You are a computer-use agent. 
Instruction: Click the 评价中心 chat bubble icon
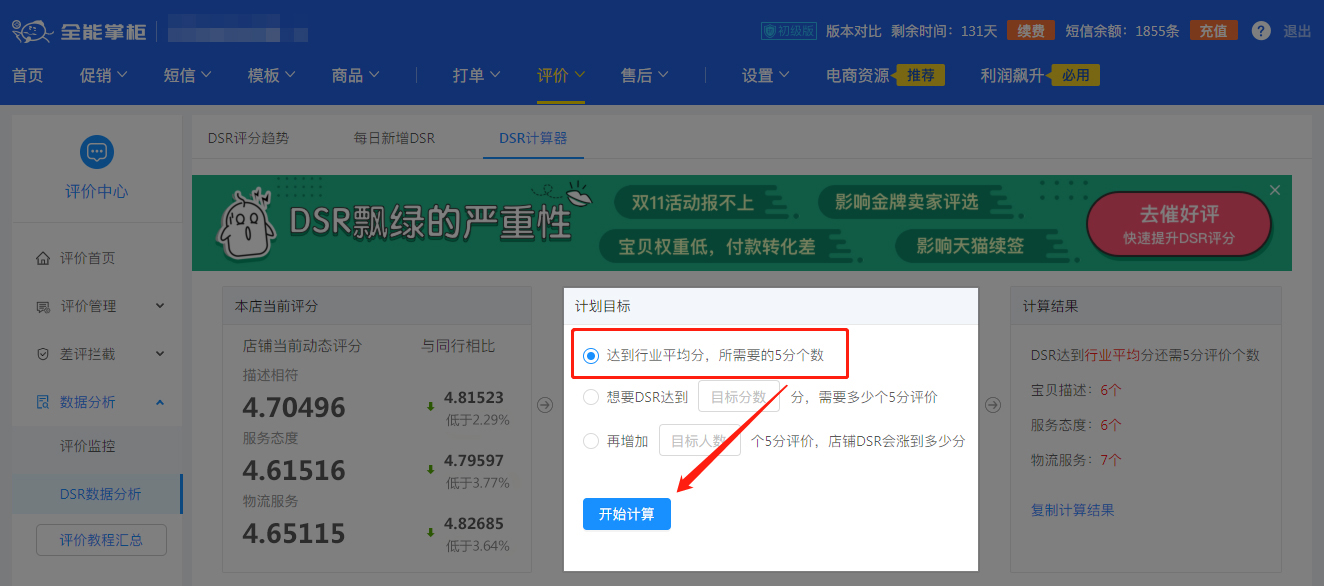(x=97, y=152)
